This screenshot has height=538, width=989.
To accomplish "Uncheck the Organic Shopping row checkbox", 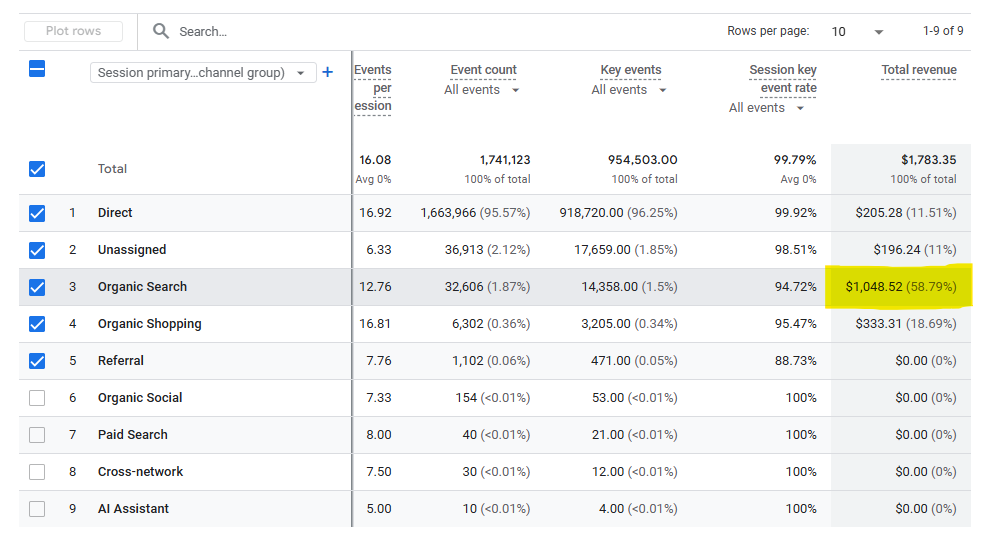I will coord(37,324).
